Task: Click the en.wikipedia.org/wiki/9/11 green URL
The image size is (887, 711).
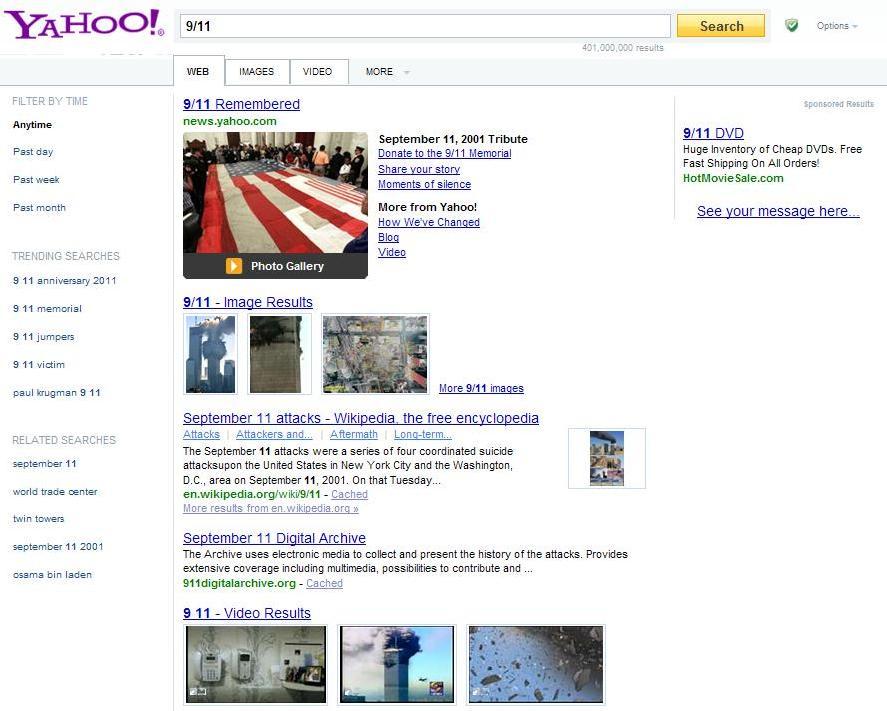Action: (251, 494)
